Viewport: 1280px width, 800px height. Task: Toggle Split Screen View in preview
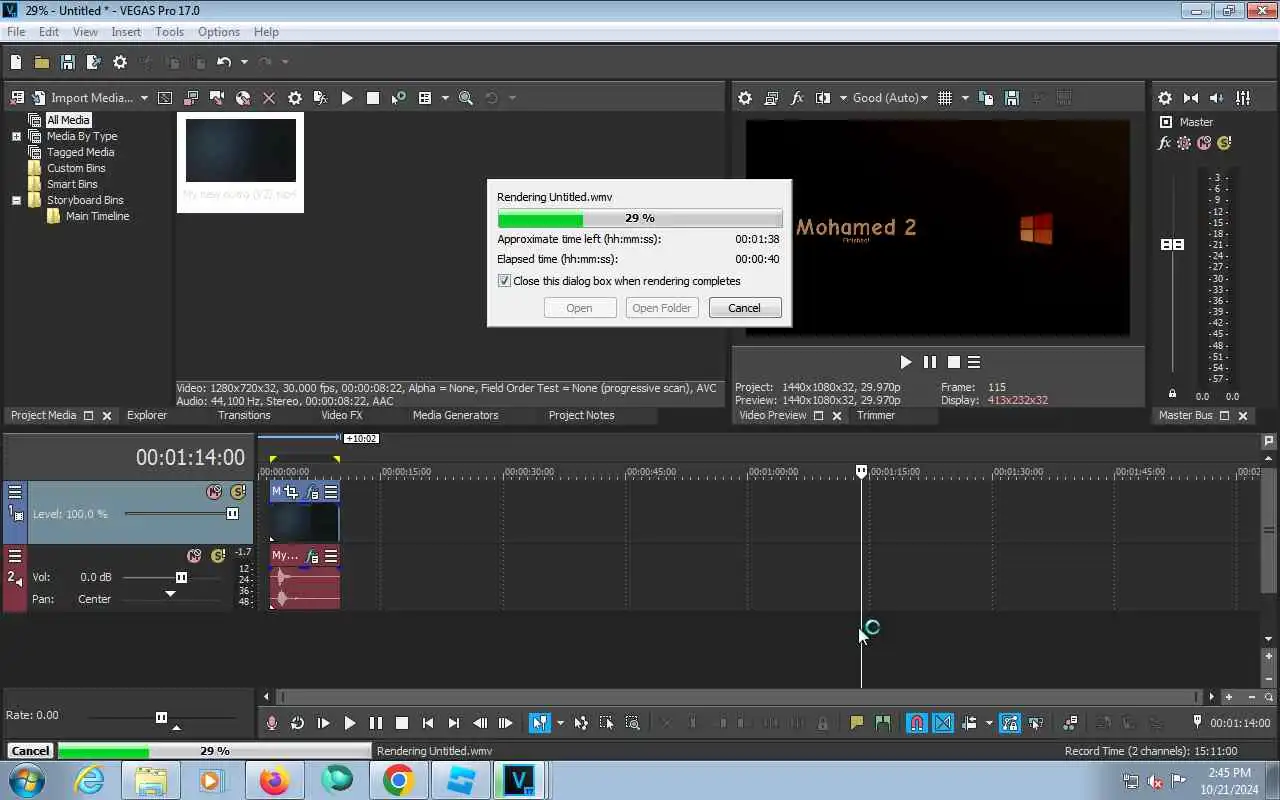coord(823,98)
